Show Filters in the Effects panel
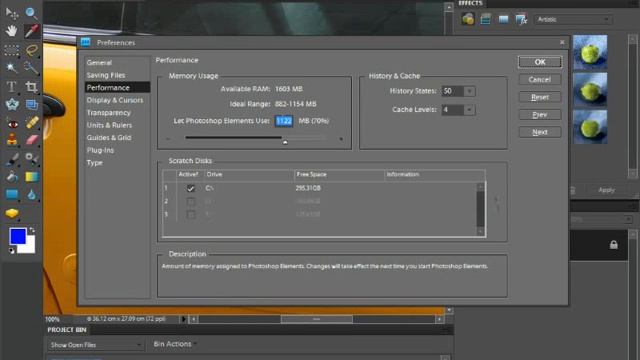Image resolution: width=640 pixels, height=360 pixels. [x=468, y=19]
